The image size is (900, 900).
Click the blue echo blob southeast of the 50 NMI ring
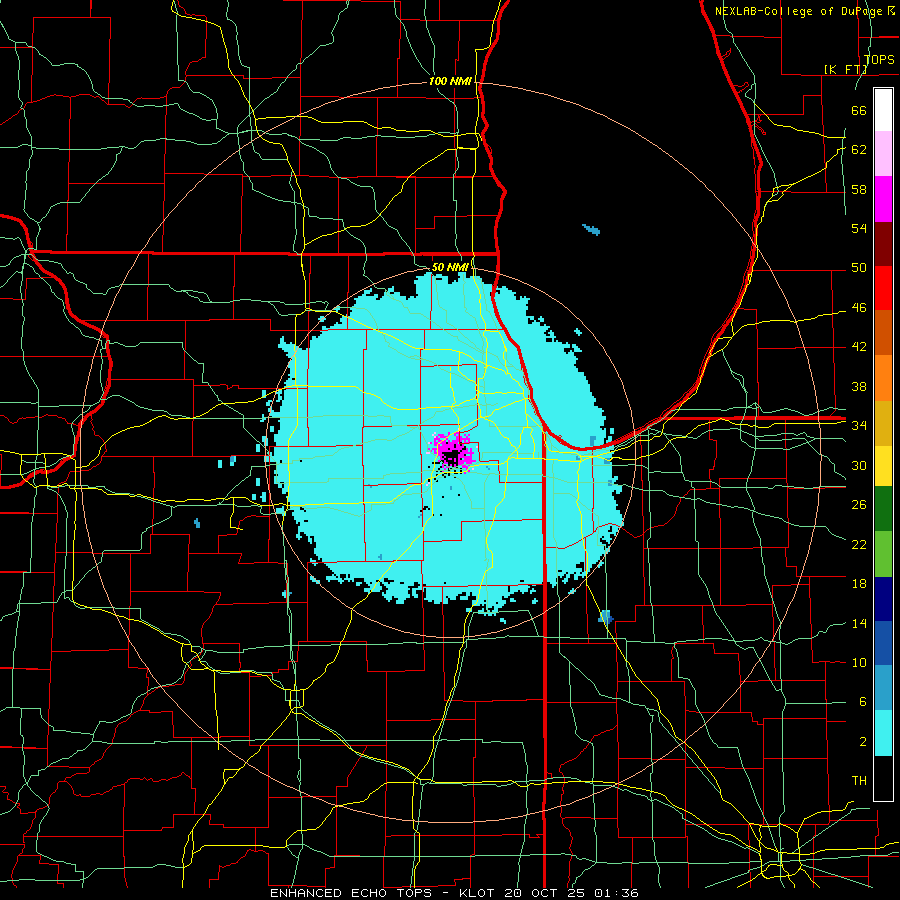pyautogui.click(x=606, y=618)
